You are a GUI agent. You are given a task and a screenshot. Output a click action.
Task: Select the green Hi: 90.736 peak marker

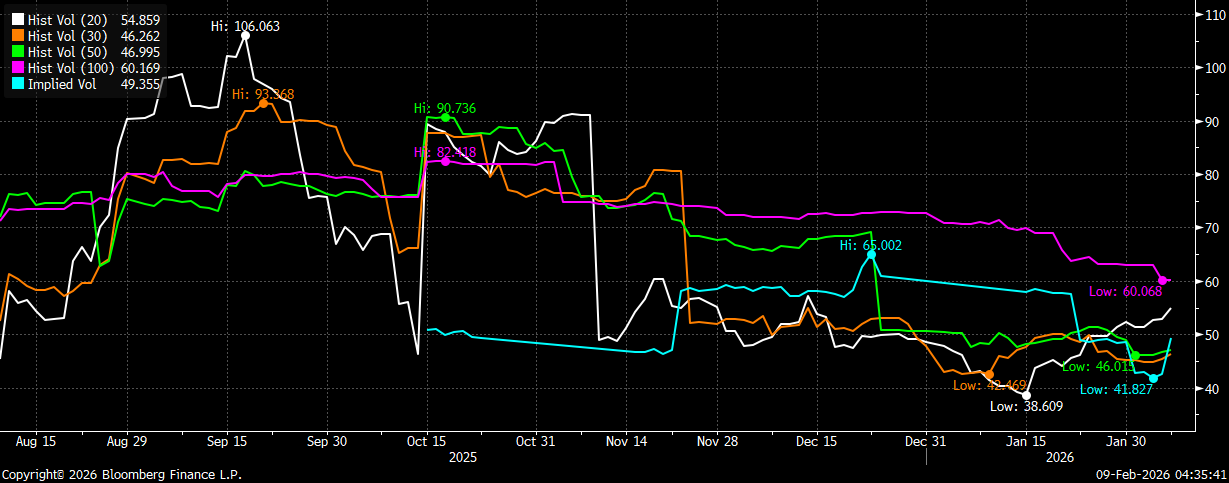445,117
